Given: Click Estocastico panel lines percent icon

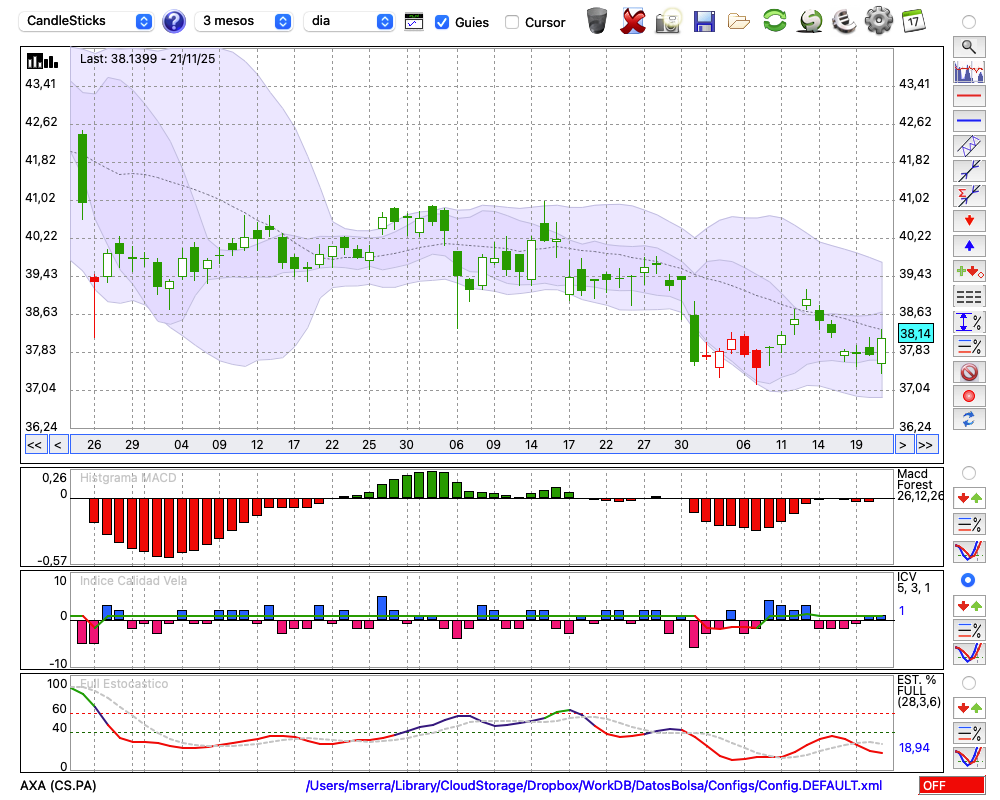Looking at the screenshot, I should click(969, 732).
